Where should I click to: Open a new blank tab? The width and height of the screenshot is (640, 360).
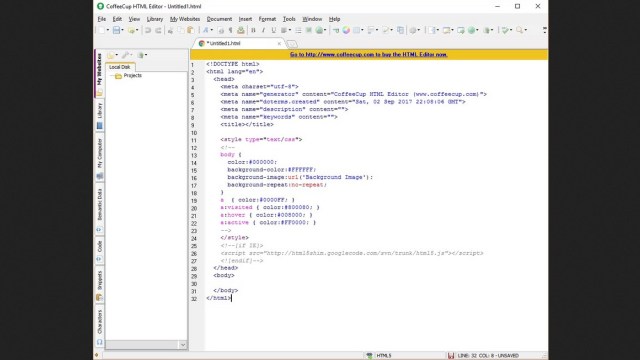pos(292,44)
